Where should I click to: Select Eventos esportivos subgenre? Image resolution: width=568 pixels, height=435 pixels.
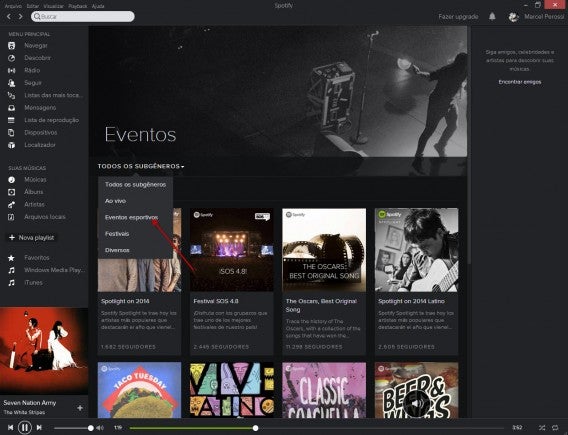pos(135,217)
